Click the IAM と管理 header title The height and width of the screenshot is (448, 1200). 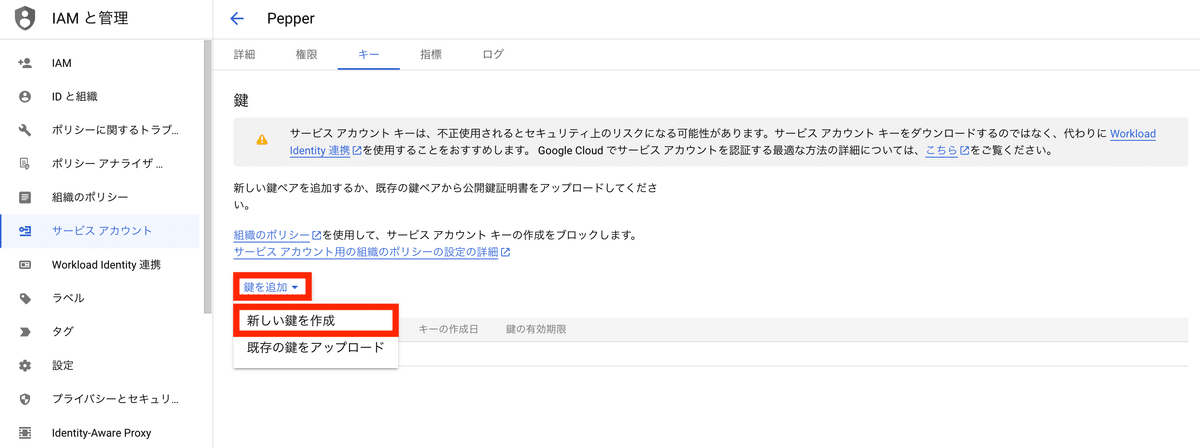(90, 18)
